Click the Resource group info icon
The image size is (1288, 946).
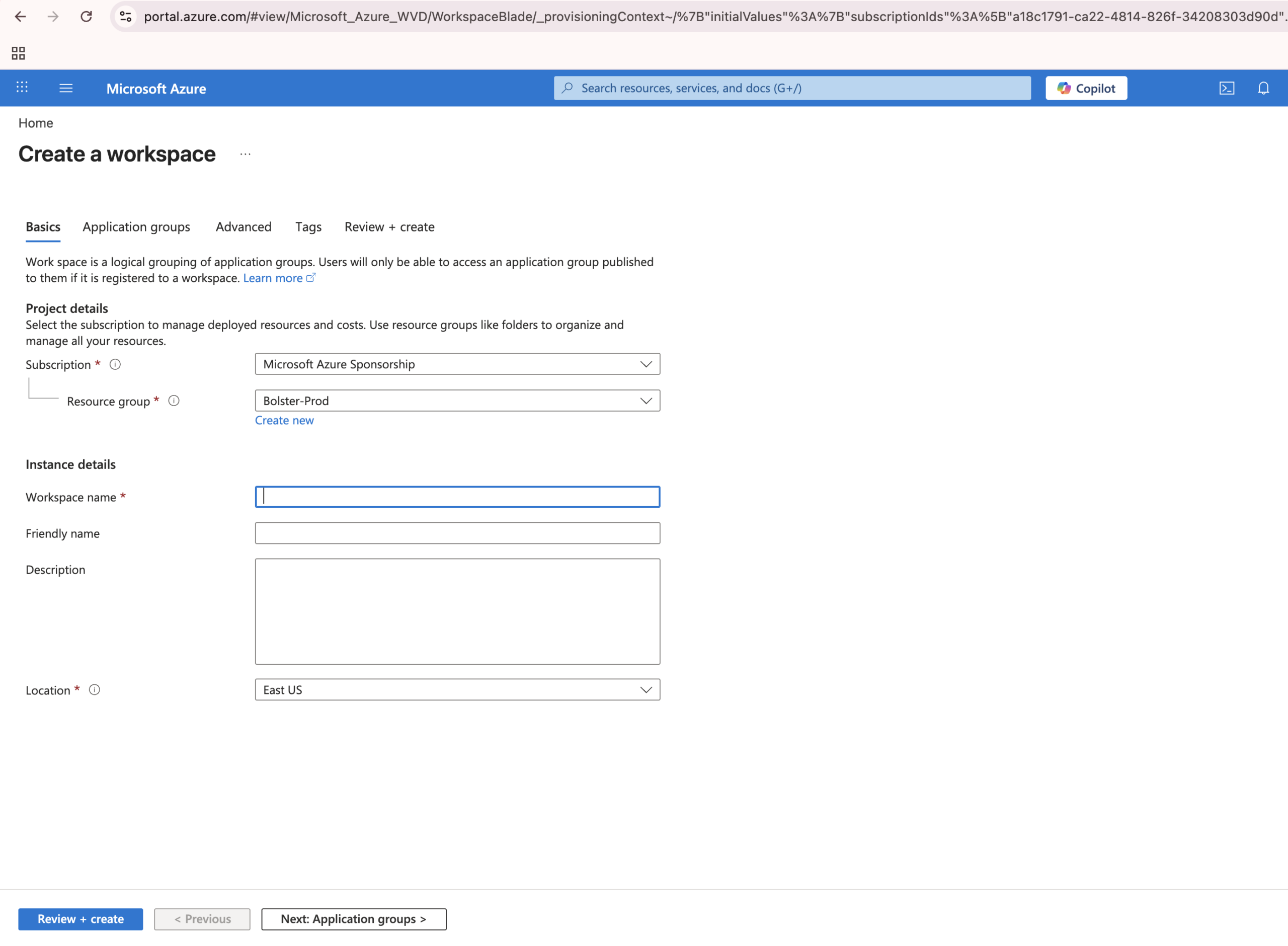(x=174, y=401)
